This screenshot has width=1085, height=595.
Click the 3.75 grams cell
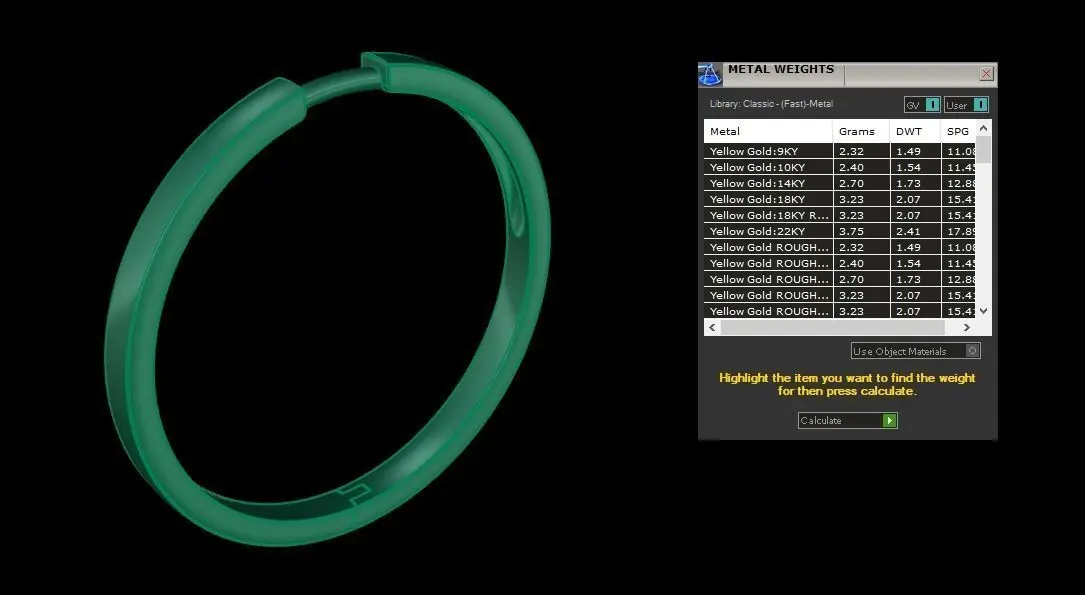pos(861,231)
